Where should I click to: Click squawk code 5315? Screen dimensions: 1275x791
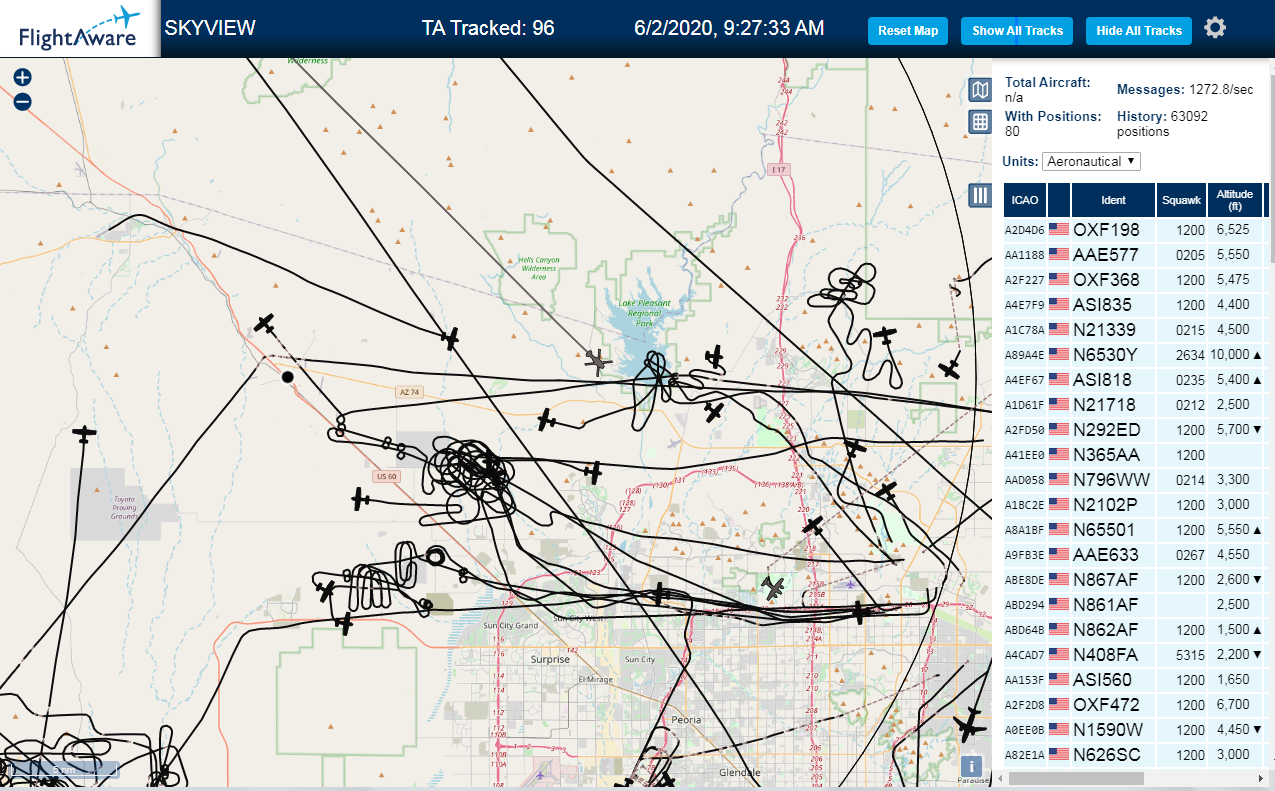pyautogui.click(x=1190, y=655)
